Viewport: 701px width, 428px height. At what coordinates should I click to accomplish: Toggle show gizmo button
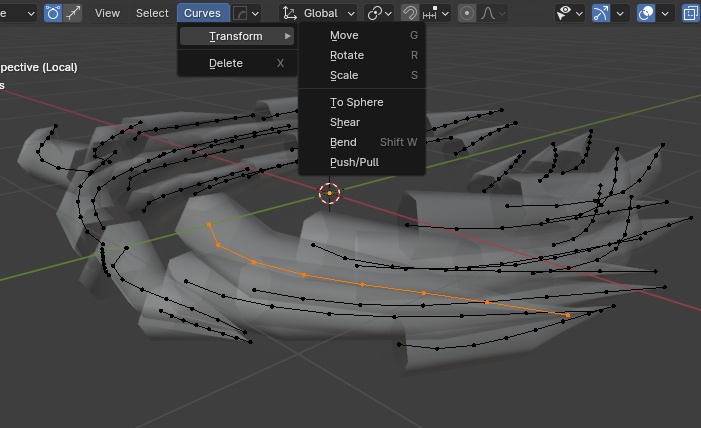[x=600, y=13]
